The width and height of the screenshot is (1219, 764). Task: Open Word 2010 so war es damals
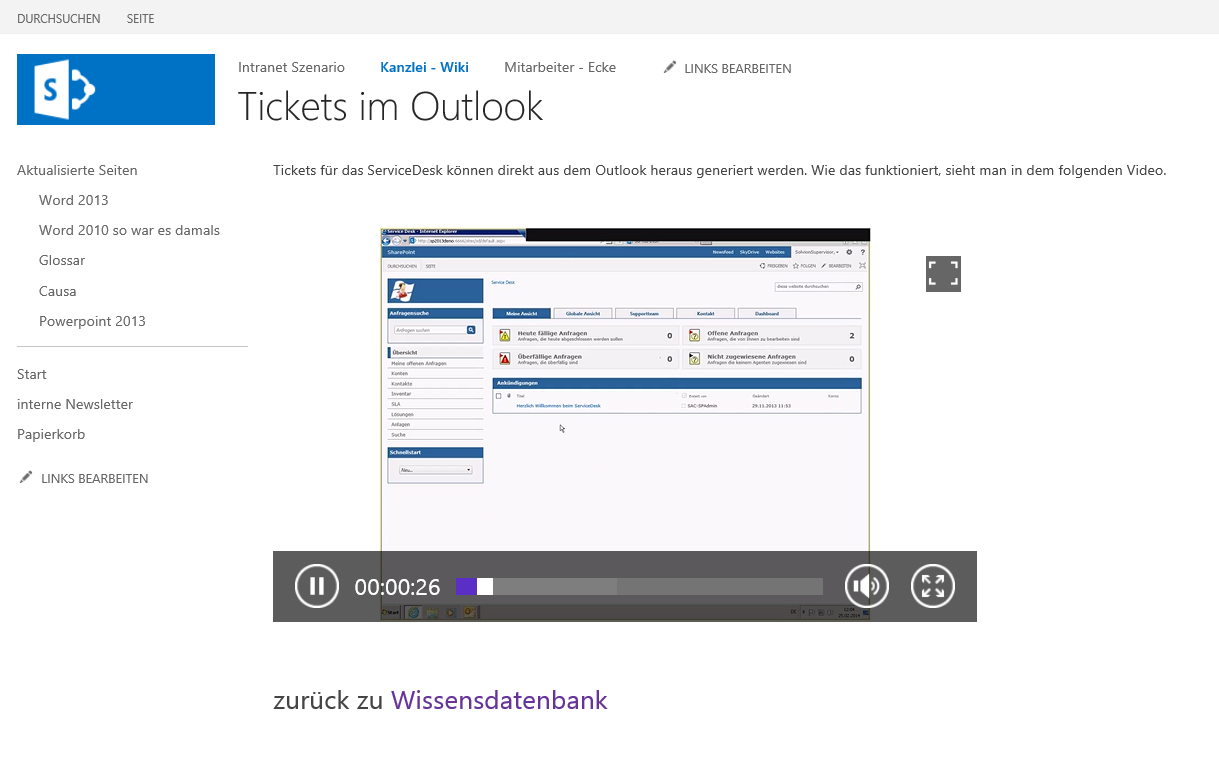[129, 230]
